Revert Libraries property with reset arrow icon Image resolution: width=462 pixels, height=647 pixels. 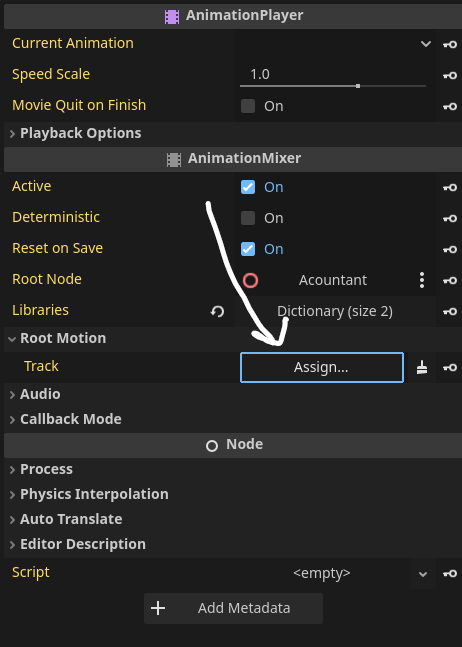(217, 311)
